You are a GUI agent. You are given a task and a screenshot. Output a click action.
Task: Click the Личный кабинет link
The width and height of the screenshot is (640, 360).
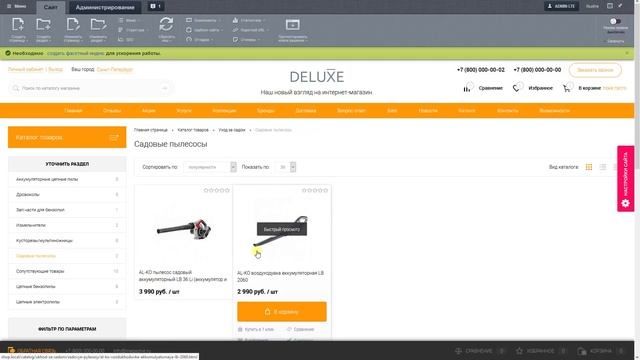(25, 69)
